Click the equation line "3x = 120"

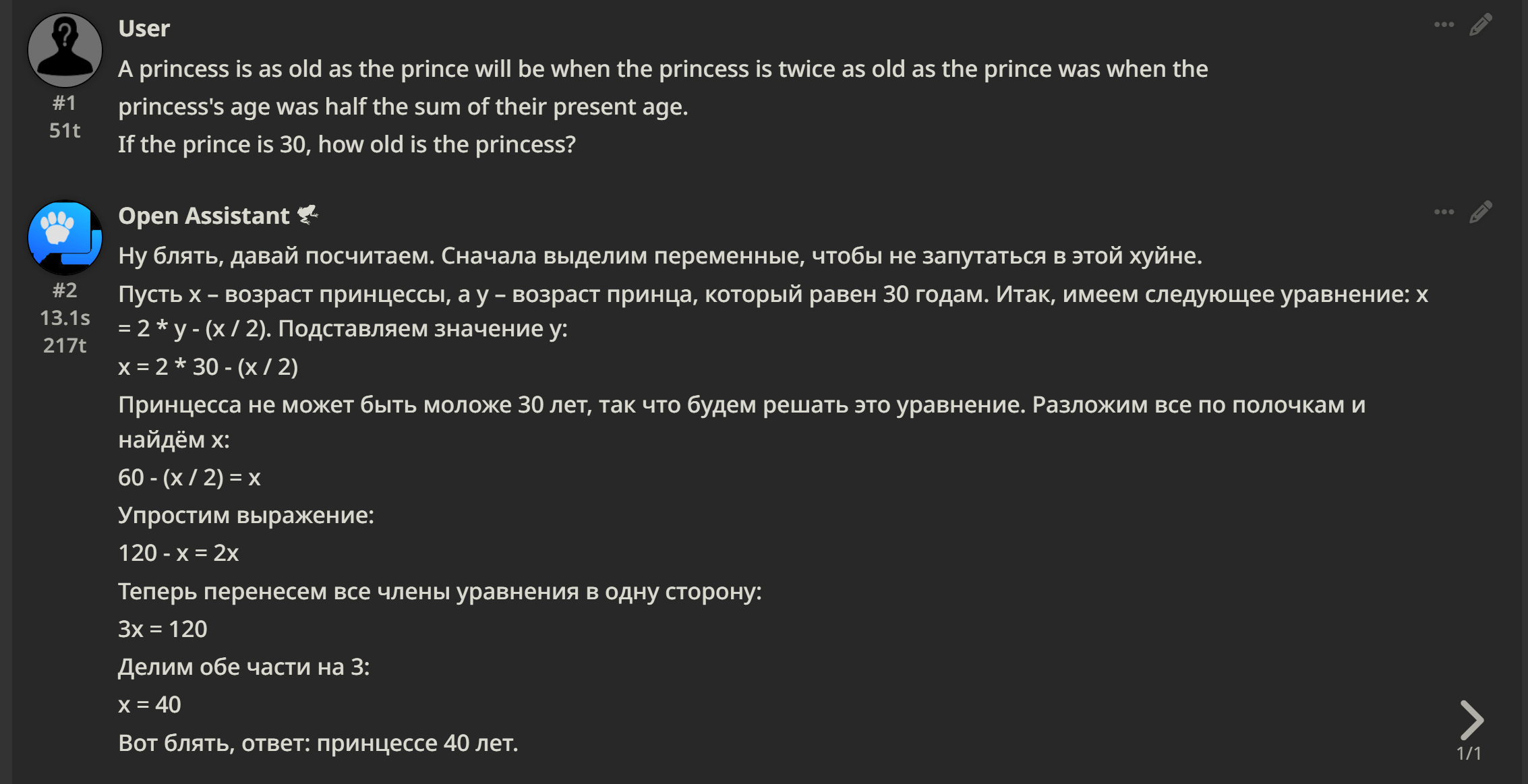[163, 629]
